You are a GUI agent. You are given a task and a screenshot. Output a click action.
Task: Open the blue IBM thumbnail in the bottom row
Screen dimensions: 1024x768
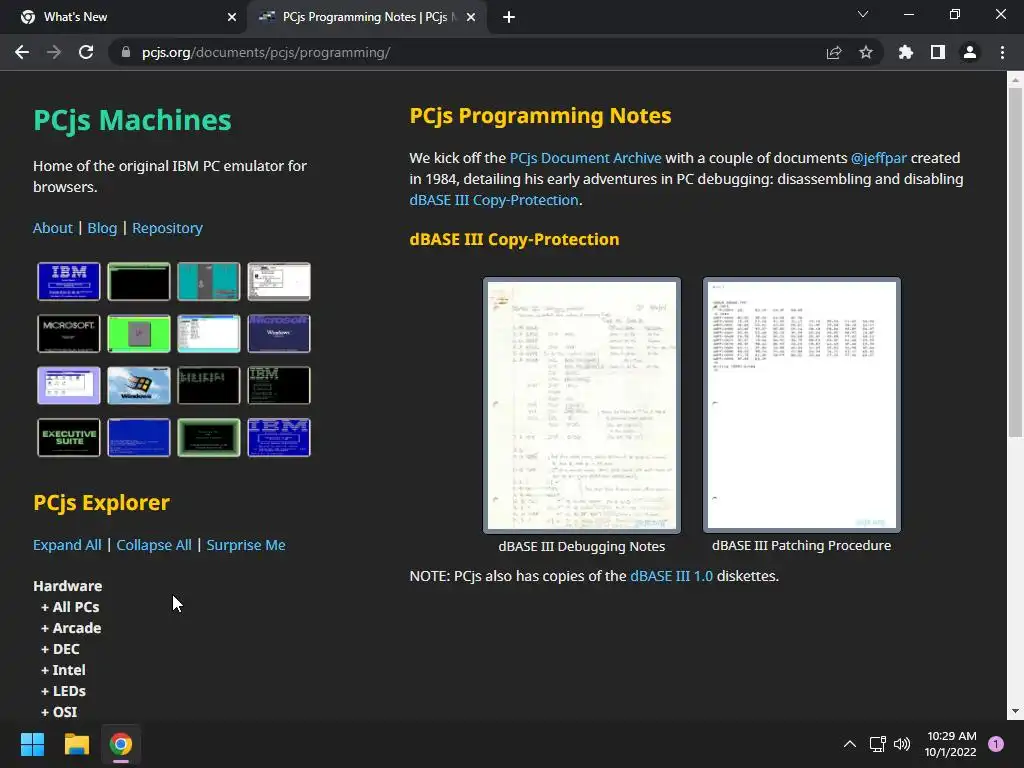click(279, 438)
